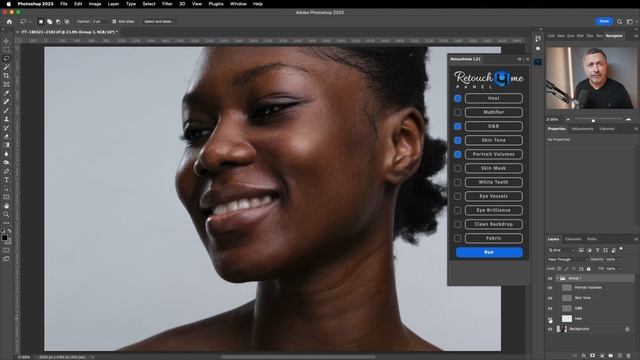Open the Layer menu
The height and width of the screenshot is (360, 640).
click(x=113, y=4)
